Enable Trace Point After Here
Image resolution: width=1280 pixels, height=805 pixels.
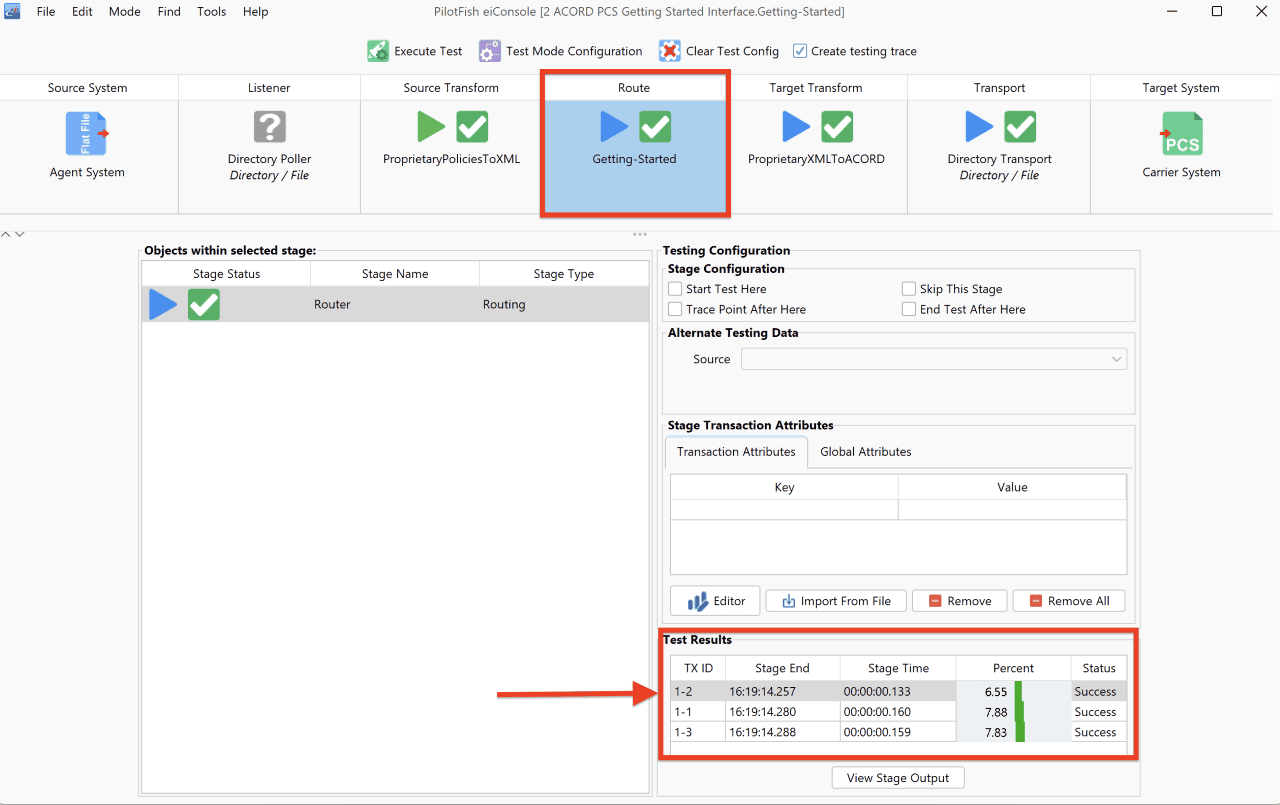tap(675, 310)
